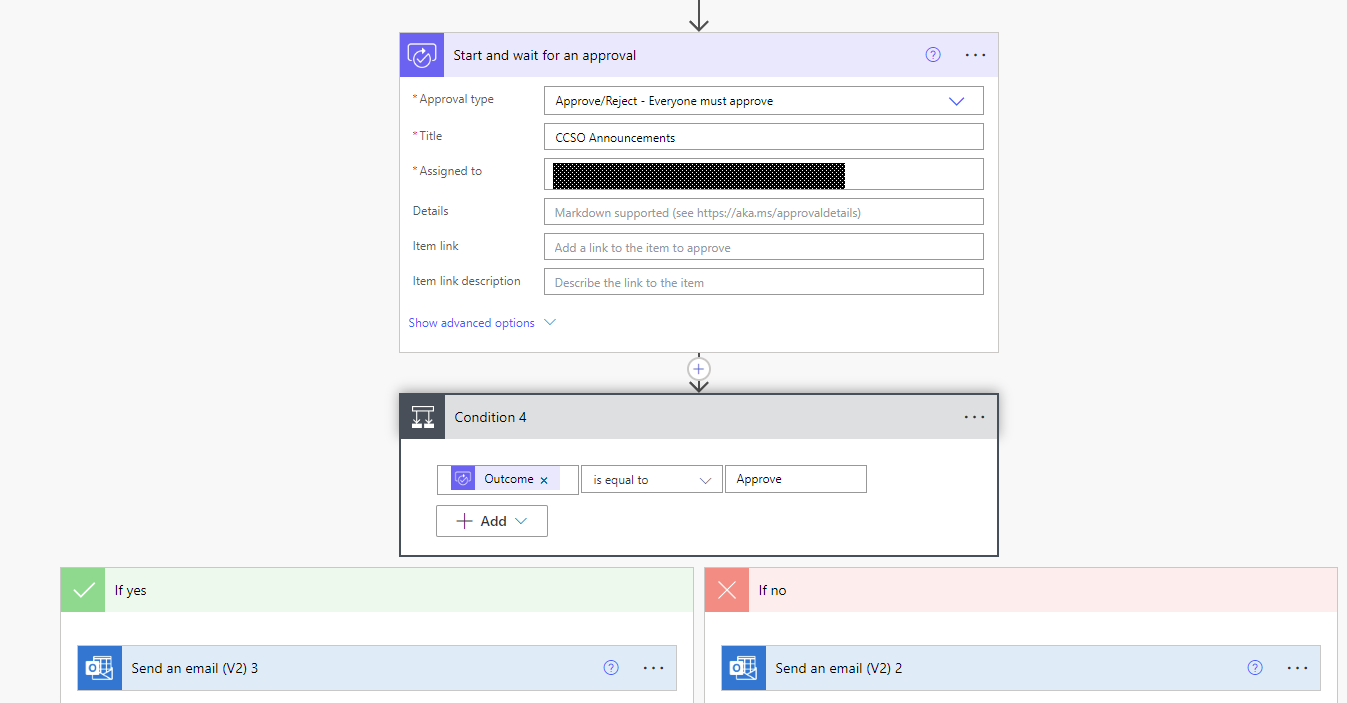Open the Approval type dropdown
This screenshot has height=703, width=1347.
[763, 101]
